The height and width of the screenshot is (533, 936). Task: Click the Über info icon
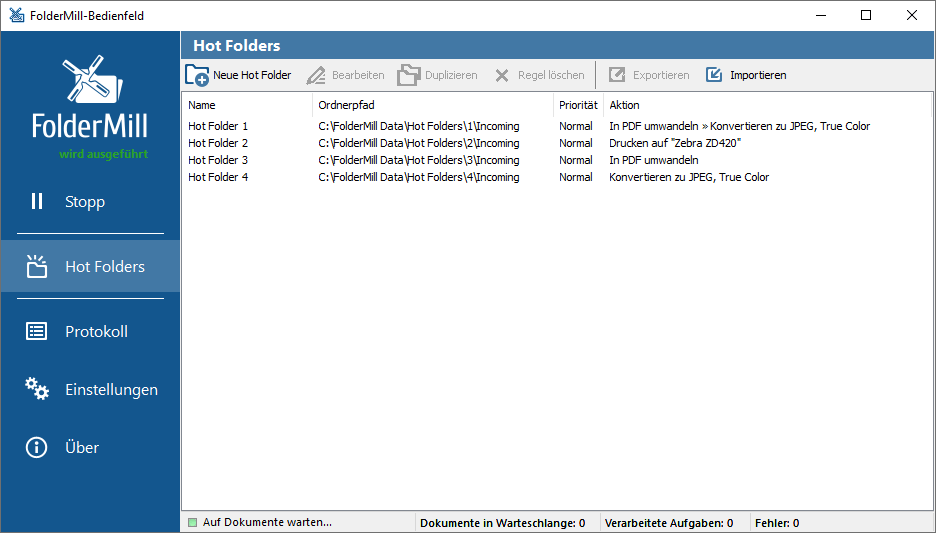click(36, 447)
